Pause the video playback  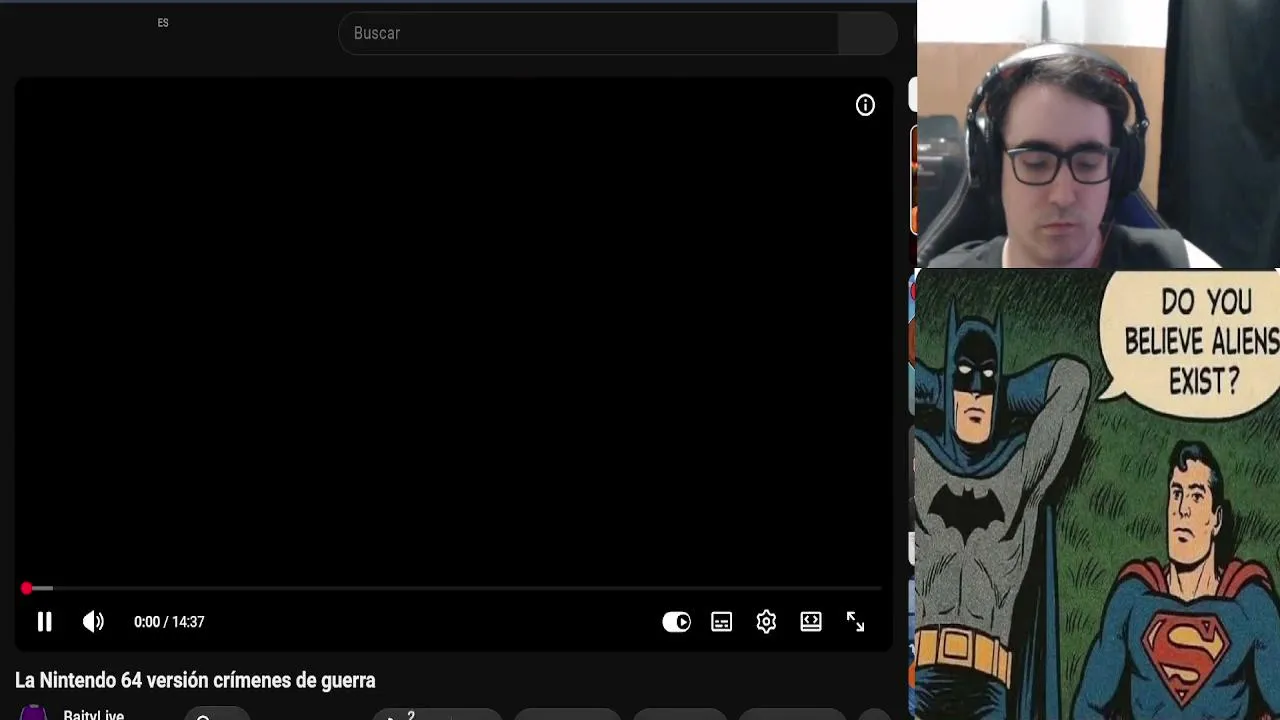(x=44, y=622)
